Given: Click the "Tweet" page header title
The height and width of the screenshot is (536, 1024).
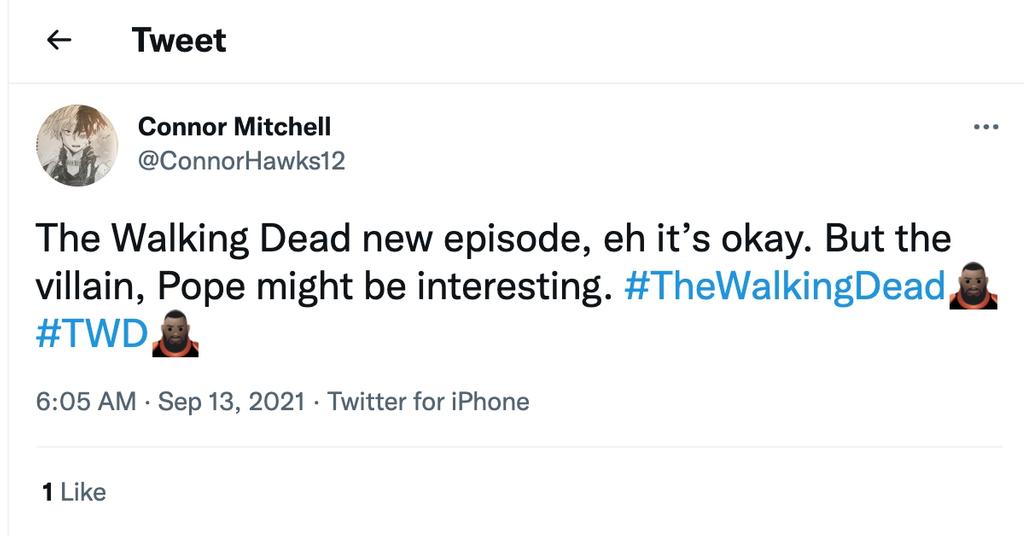Looking at the screenshot, I should pos(179,40).
